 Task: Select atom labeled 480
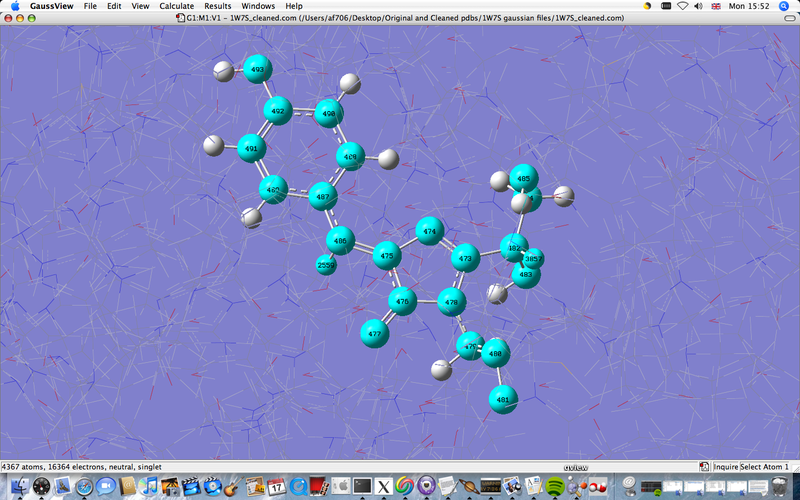(x=495, y=354)
